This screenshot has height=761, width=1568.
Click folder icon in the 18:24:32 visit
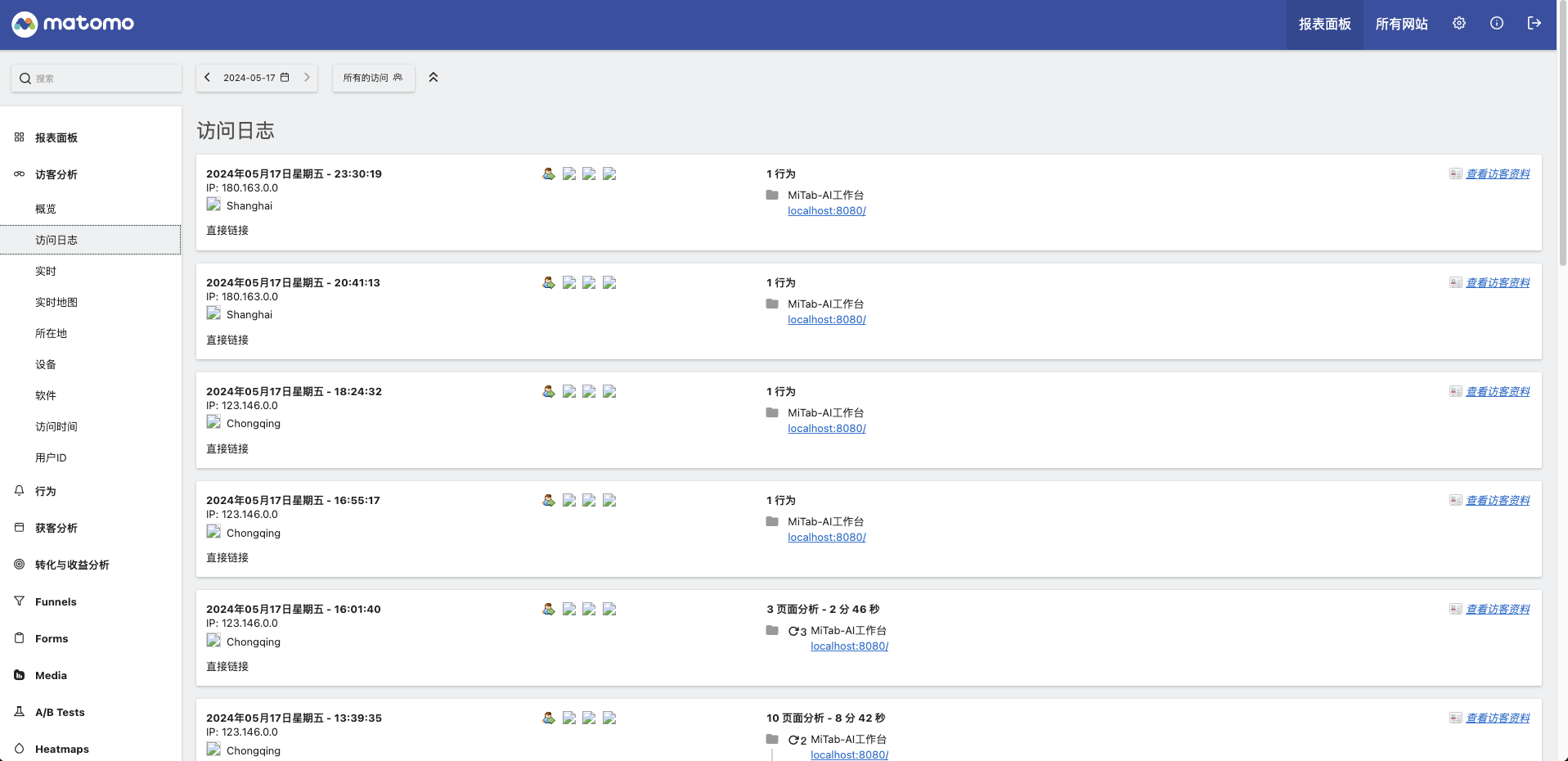pyautogui.click(x=772, y=412)
